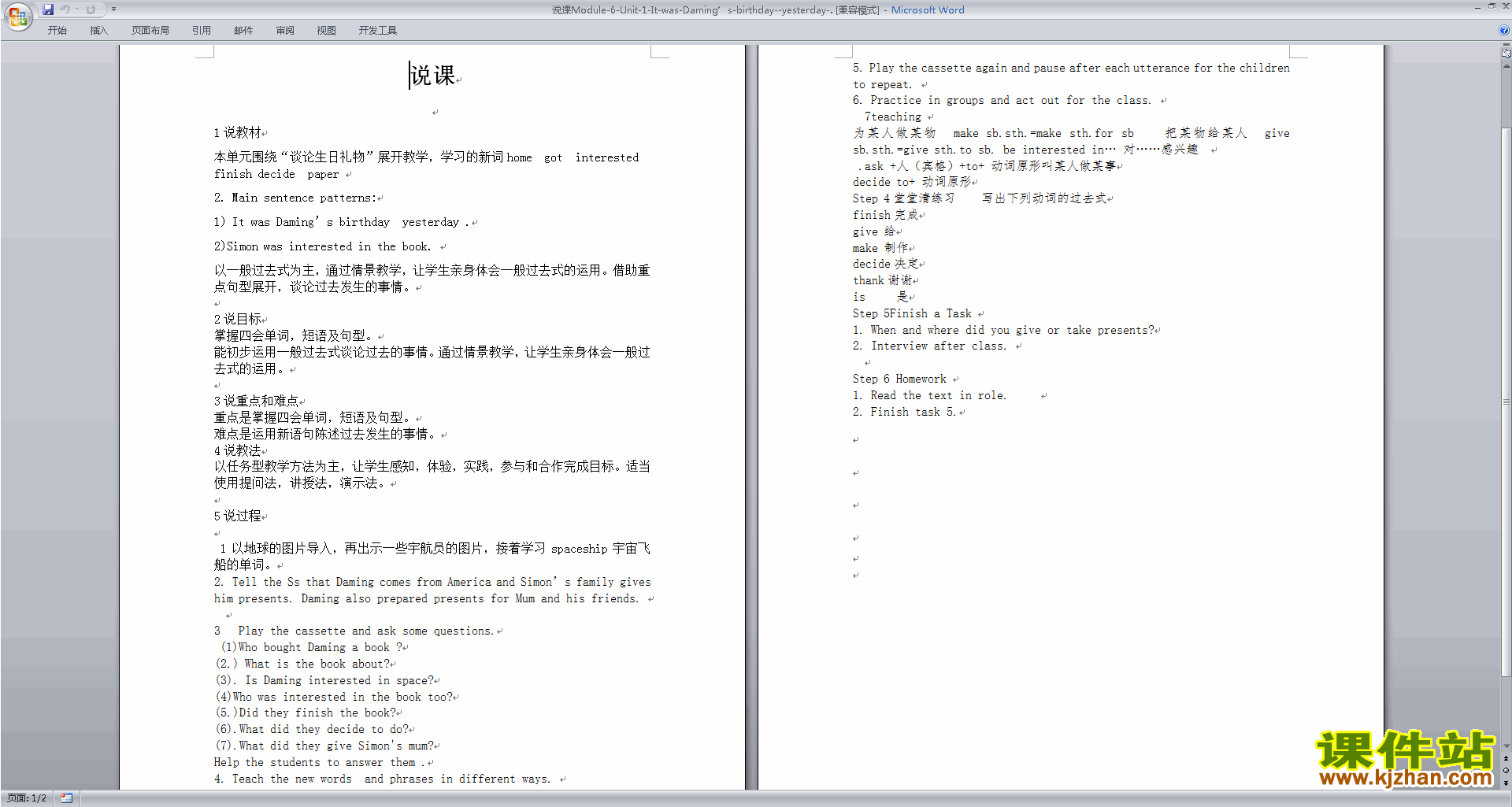The height and width of the screenshot is (807, 1512).
Task: Click 'Step 5Finish a Task' line
Action: (913, 314)
